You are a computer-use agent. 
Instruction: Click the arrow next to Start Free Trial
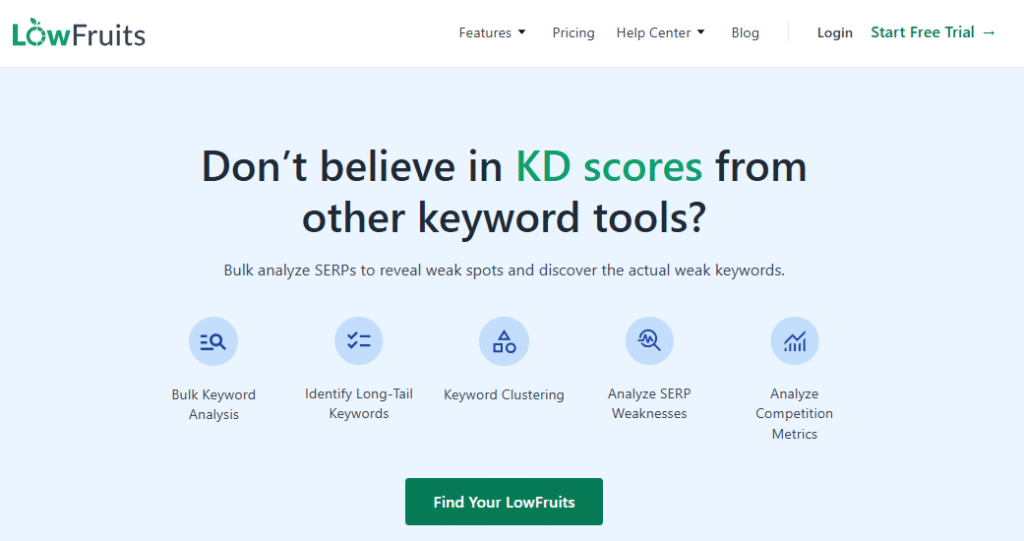989,32
